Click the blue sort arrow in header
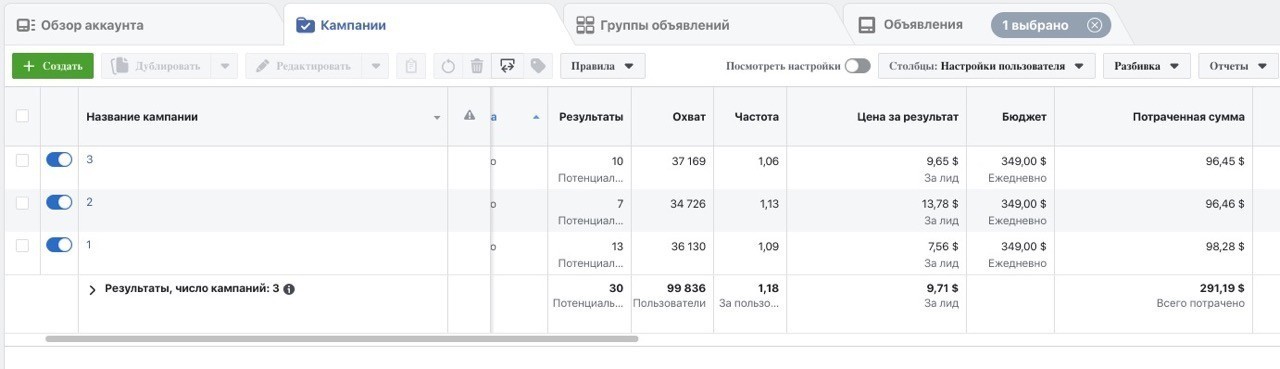Image resolution: width=1280 pixels, height=369 pixels. (536, 117)
